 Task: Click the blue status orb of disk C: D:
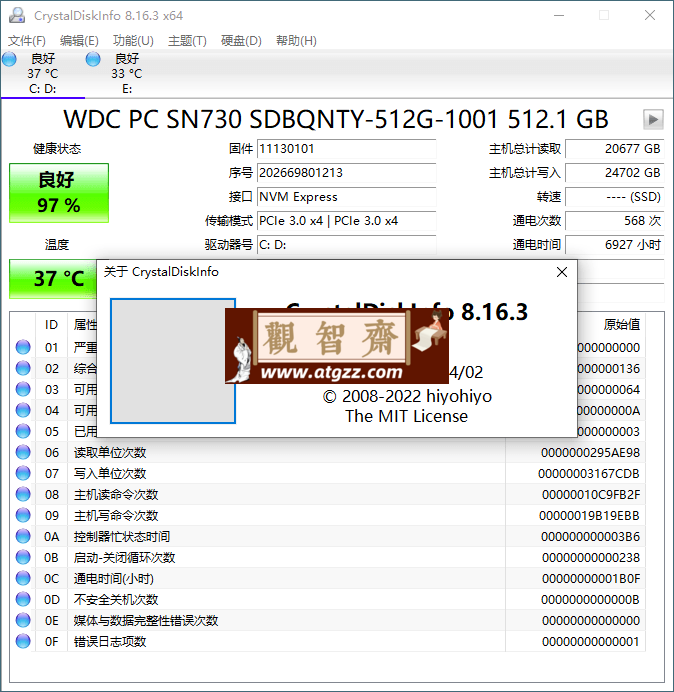coord(9,59)
